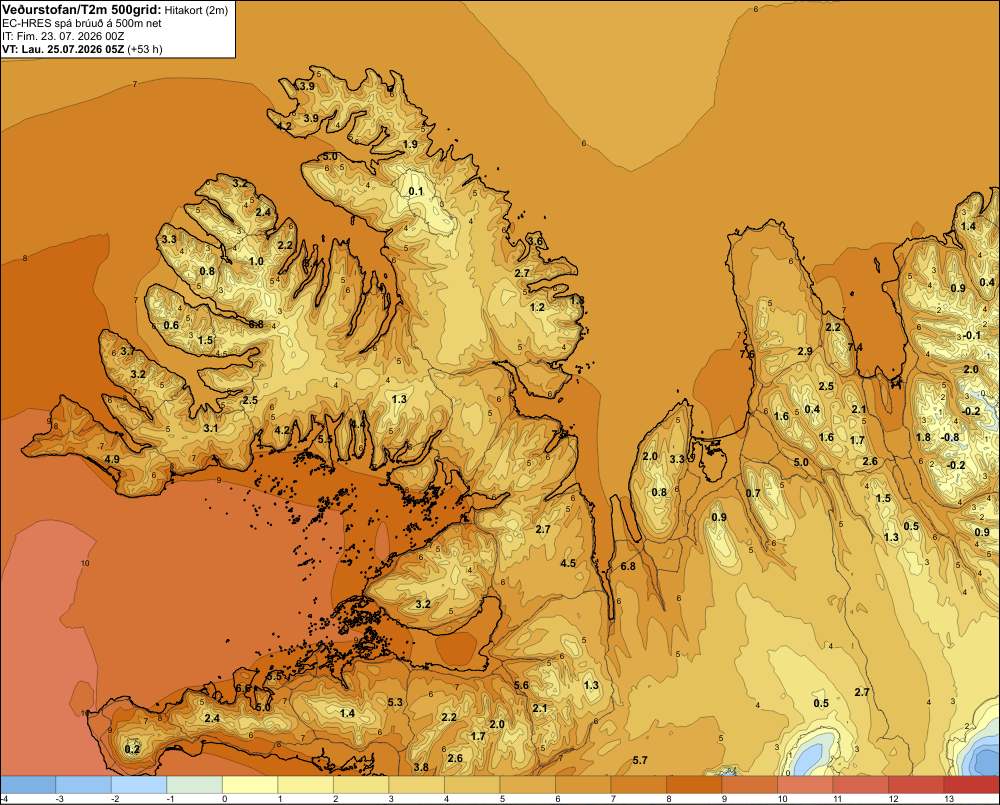Image resolution: width=1000 pixels, height=805 pixels.
Task: Click the legend color segment between -1 and 0
Action: [195, 785]
